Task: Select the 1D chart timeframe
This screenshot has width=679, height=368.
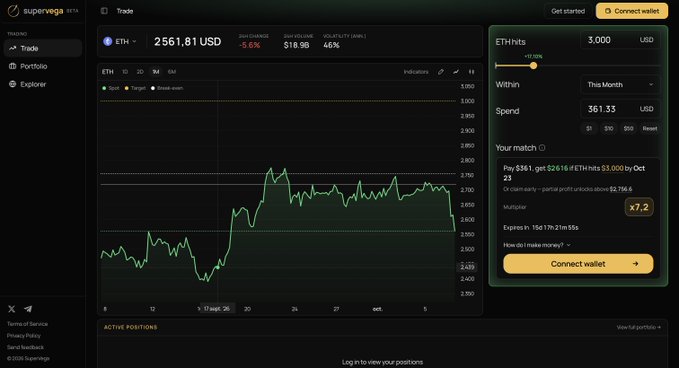Action: (x=125, y=72)
